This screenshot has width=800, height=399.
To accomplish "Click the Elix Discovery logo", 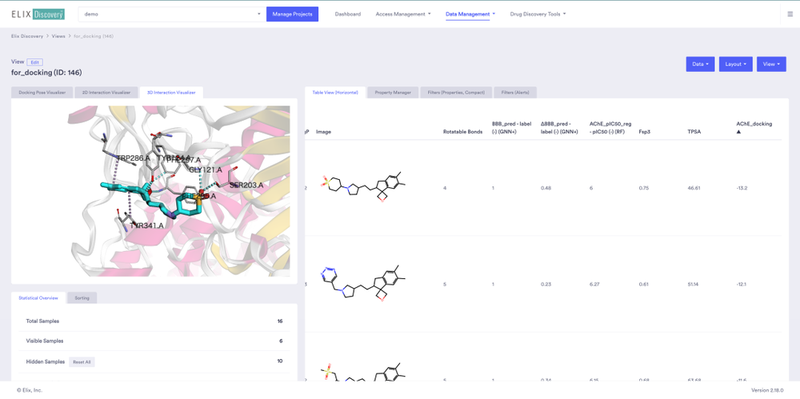I will 38,14.
